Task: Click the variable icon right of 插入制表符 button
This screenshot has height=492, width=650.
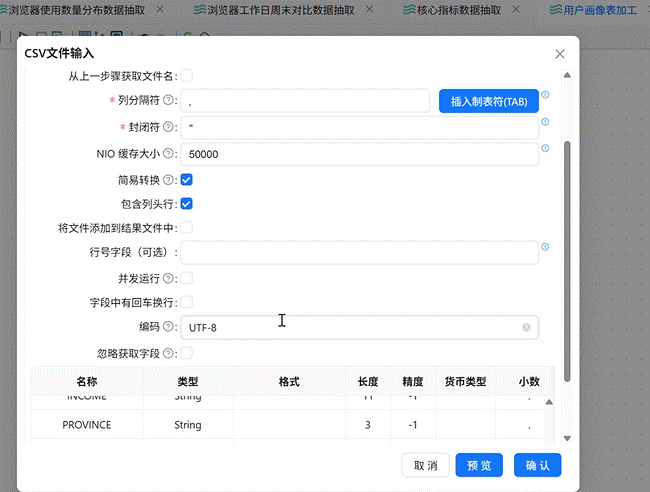Action: click(545, 95)
